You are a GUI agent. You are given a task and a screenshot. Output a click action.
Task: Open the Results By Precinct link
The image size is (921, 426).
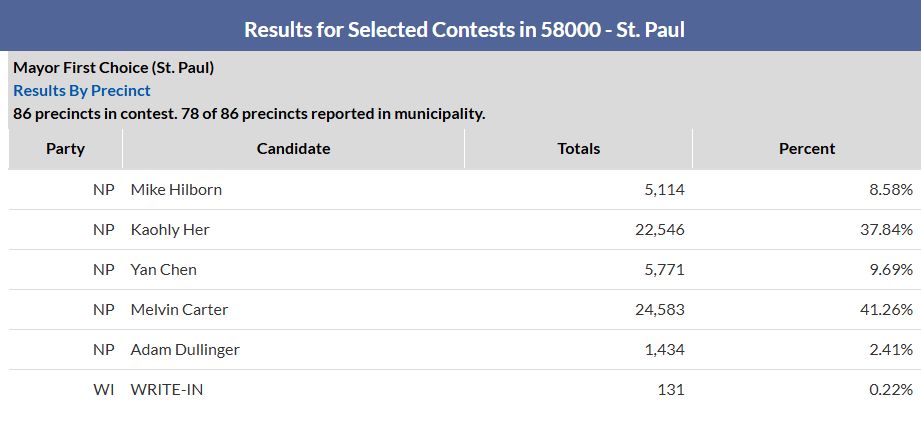(82, 91)
